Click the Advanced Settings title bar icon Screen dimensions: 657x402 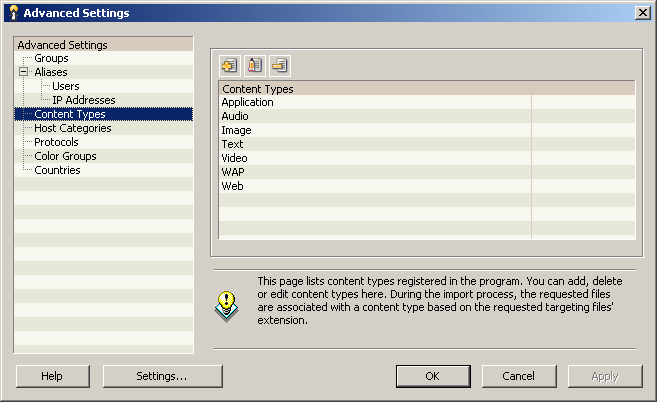11,12
